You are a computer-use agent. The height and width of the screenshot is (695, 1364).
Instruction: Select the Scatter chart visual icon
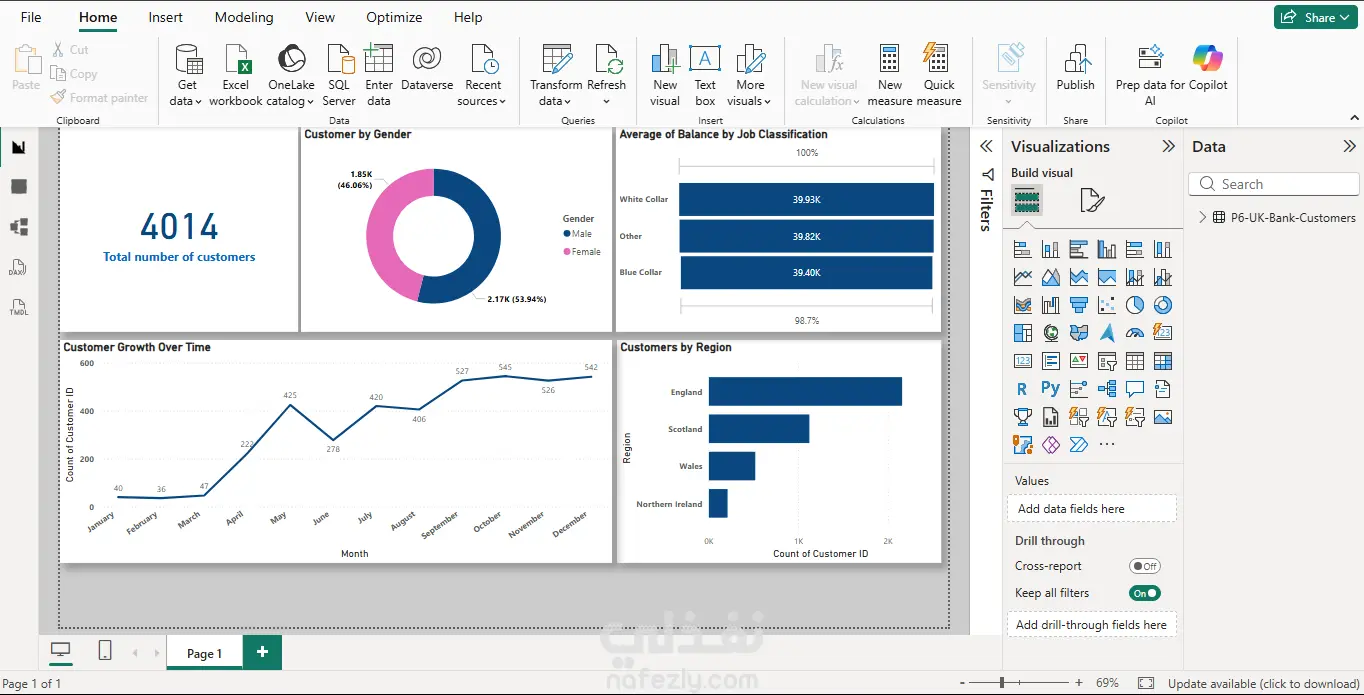pyautogui.click(x=1106, y=305)
